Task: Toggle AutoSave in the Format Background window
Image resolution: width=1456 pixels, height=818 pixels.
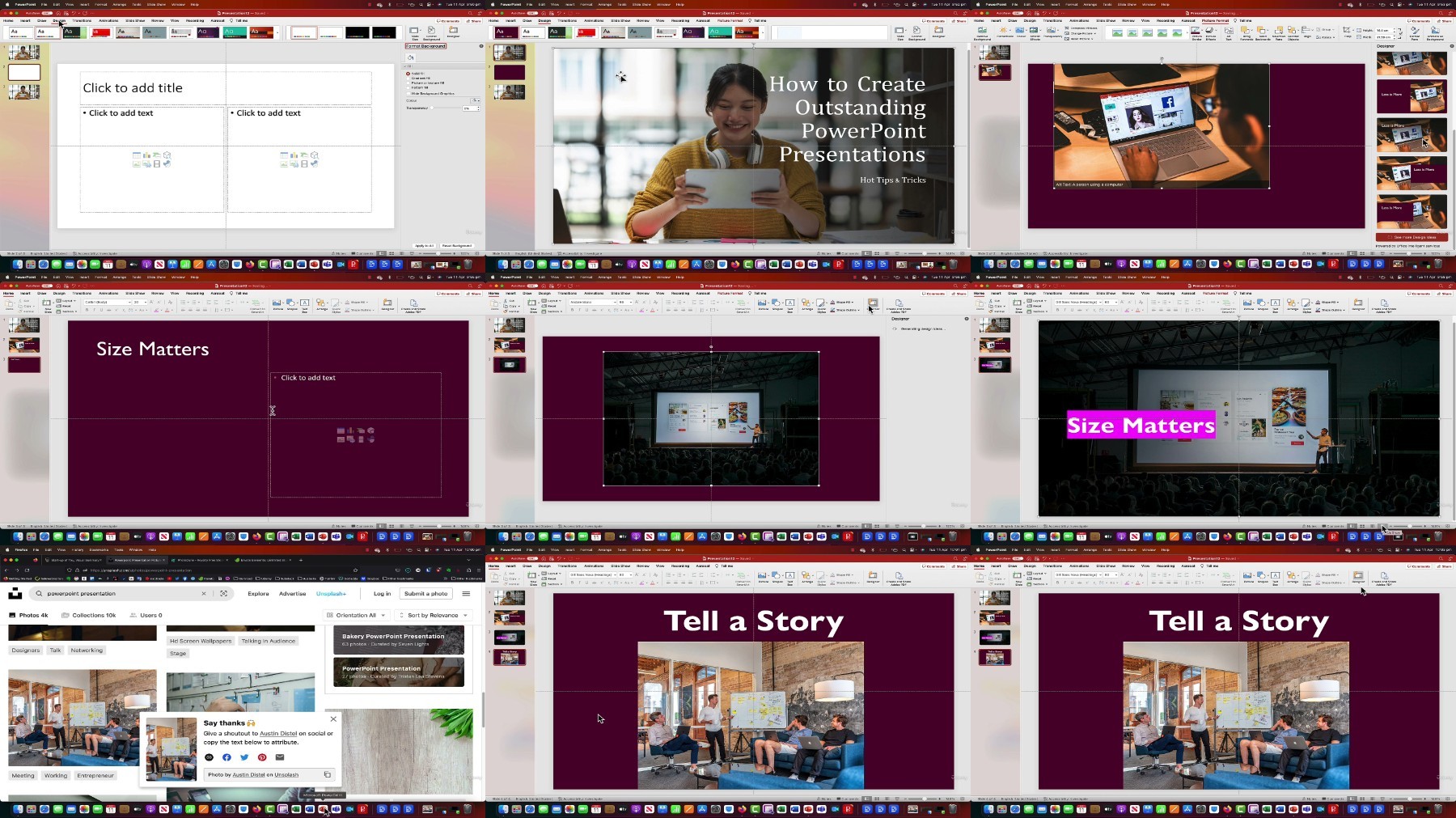Action: 47,14
